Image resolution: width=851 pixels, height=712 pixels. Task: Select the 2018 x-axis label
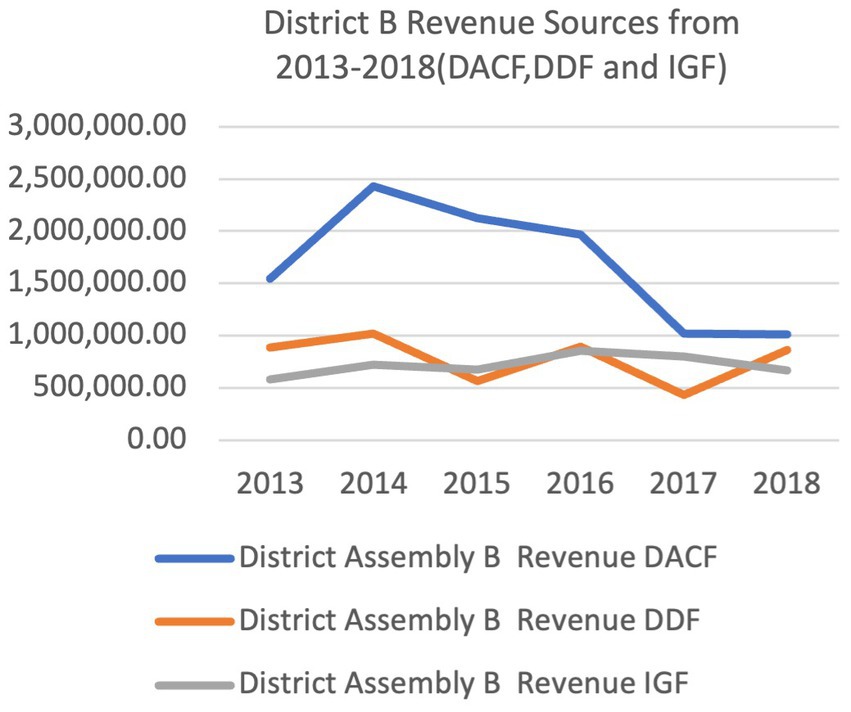point(786,483)
